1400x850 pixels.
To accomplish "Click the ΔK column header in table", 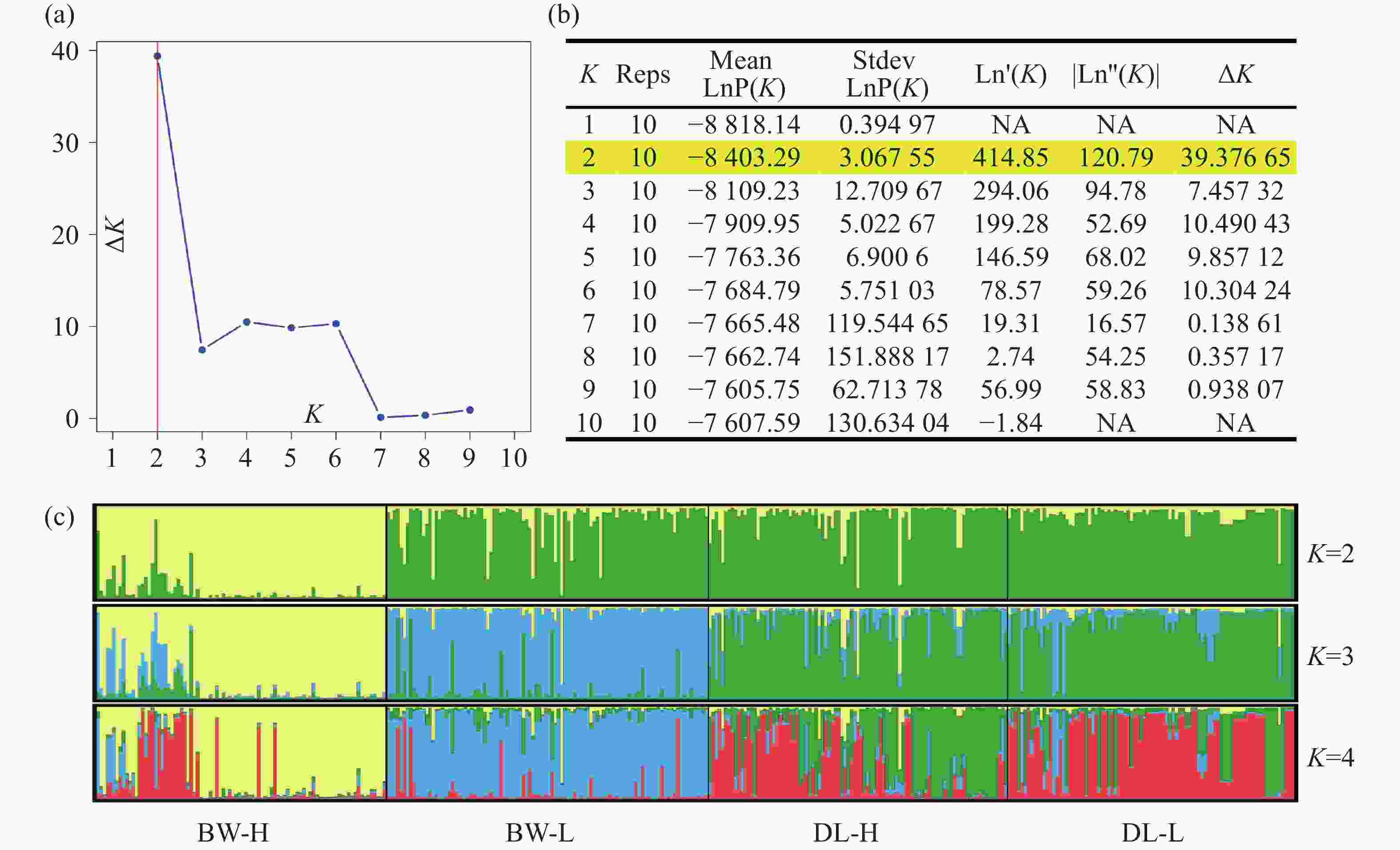I will point(1235,74).
